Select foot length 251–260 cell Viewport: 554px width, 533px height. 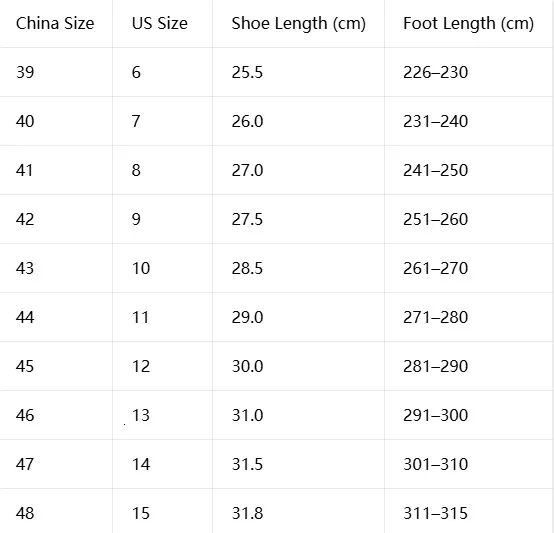click(436, 219)
